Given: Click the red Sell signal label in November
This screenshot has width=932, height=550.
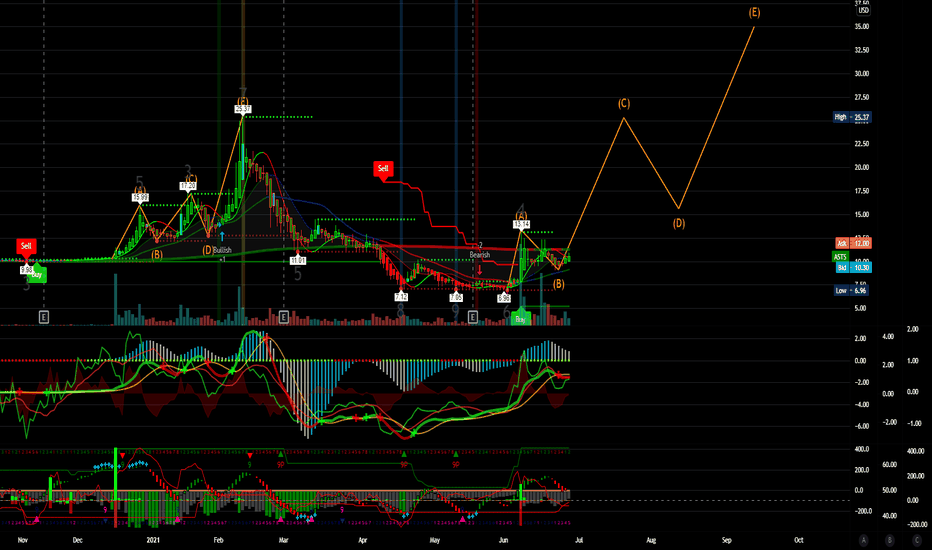Looking at the screenshot, I should pos(26,247).
